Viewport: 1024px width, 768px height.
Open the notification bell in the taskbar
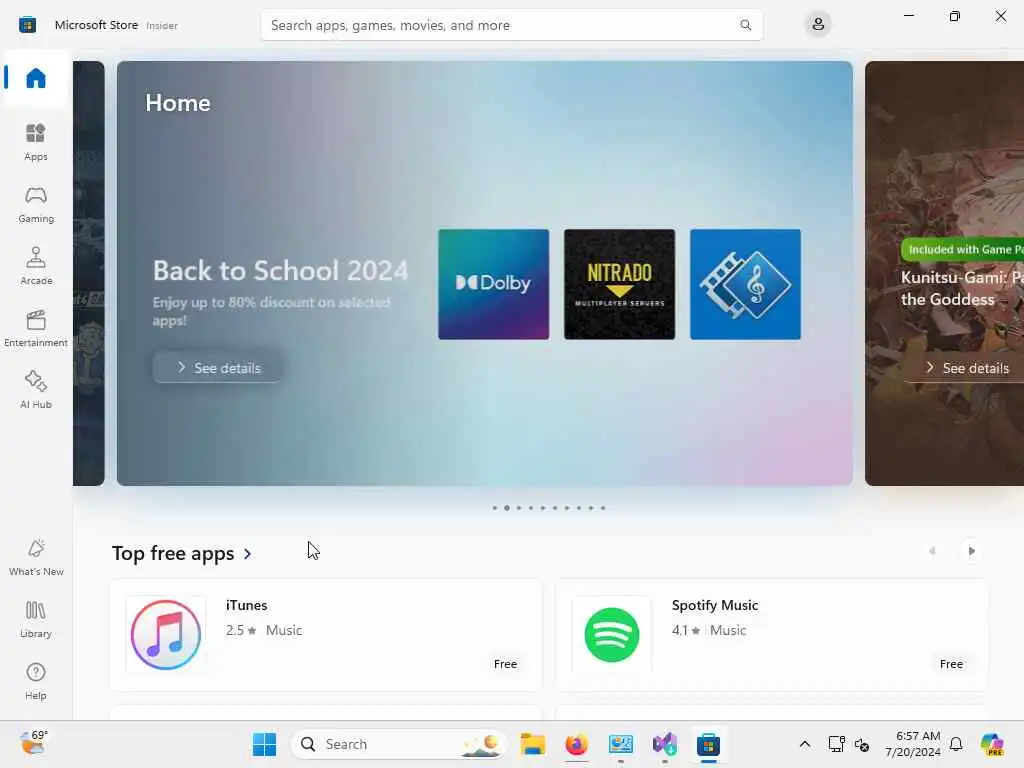pos(955,744)
